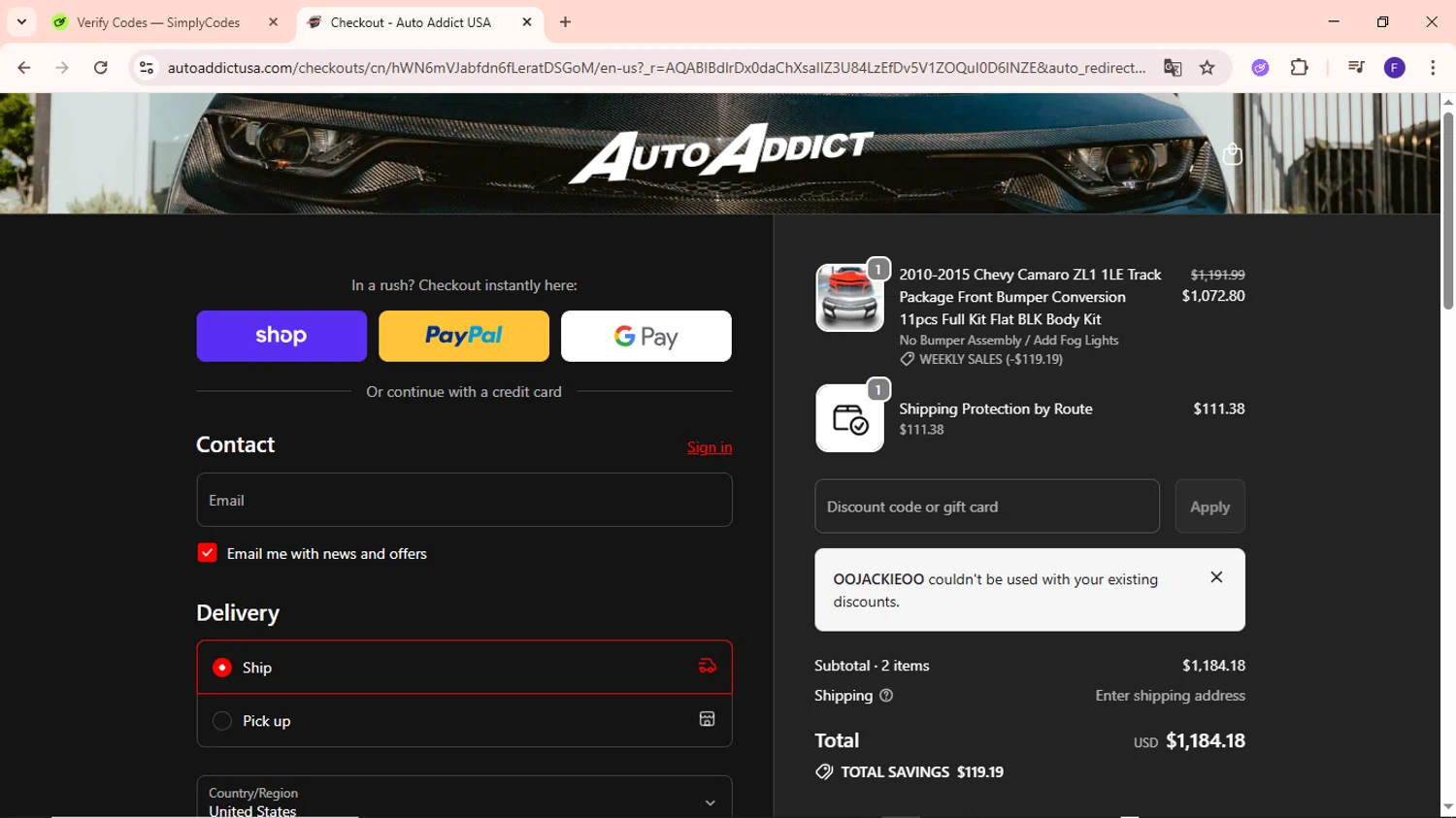Viewport: 1456px width, 818px height.
Task: Translate this page icon
Action: tap(1173, 68)
